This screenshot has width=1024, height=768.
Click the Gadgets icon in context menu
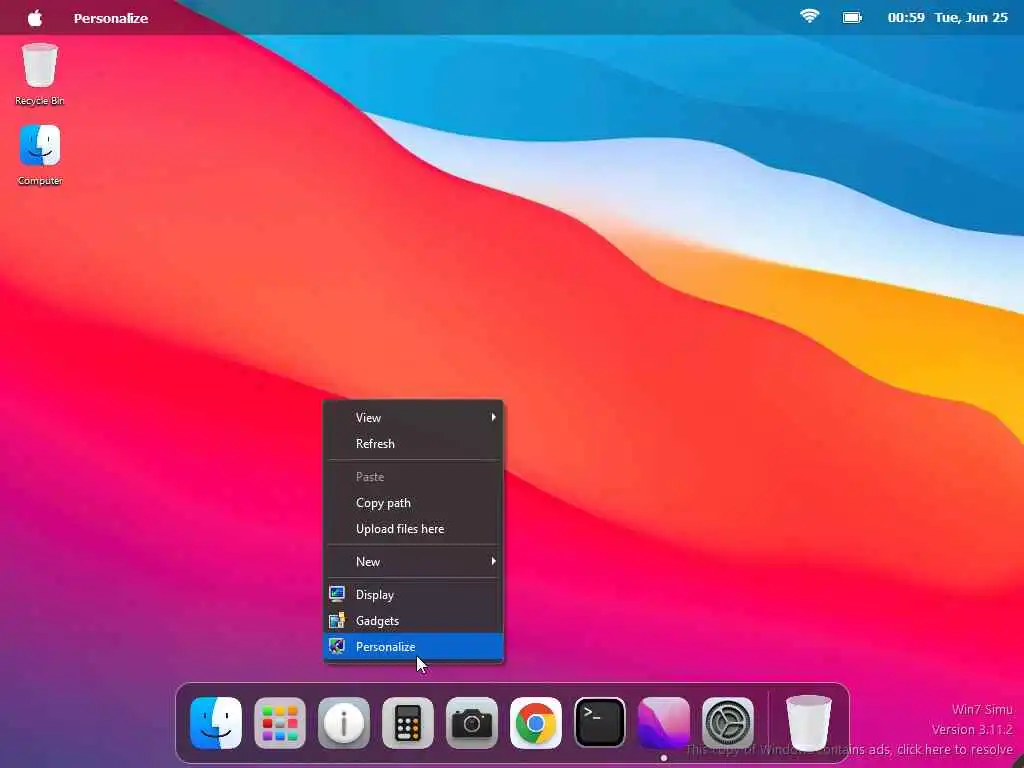coord(337,620)
